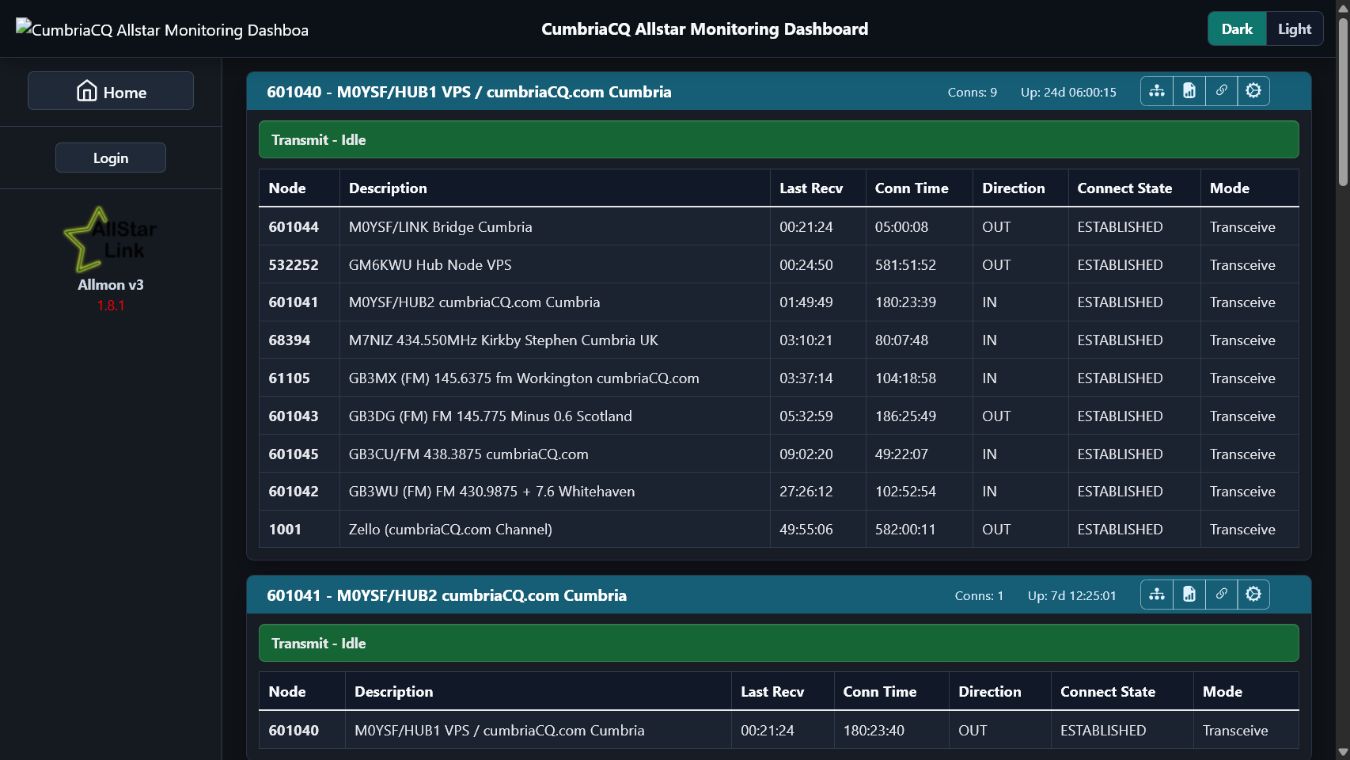Open the settings gear icon for node 601040
Image resolution: width=1350 pixels, height=760 pixels.
(1253, 91)
